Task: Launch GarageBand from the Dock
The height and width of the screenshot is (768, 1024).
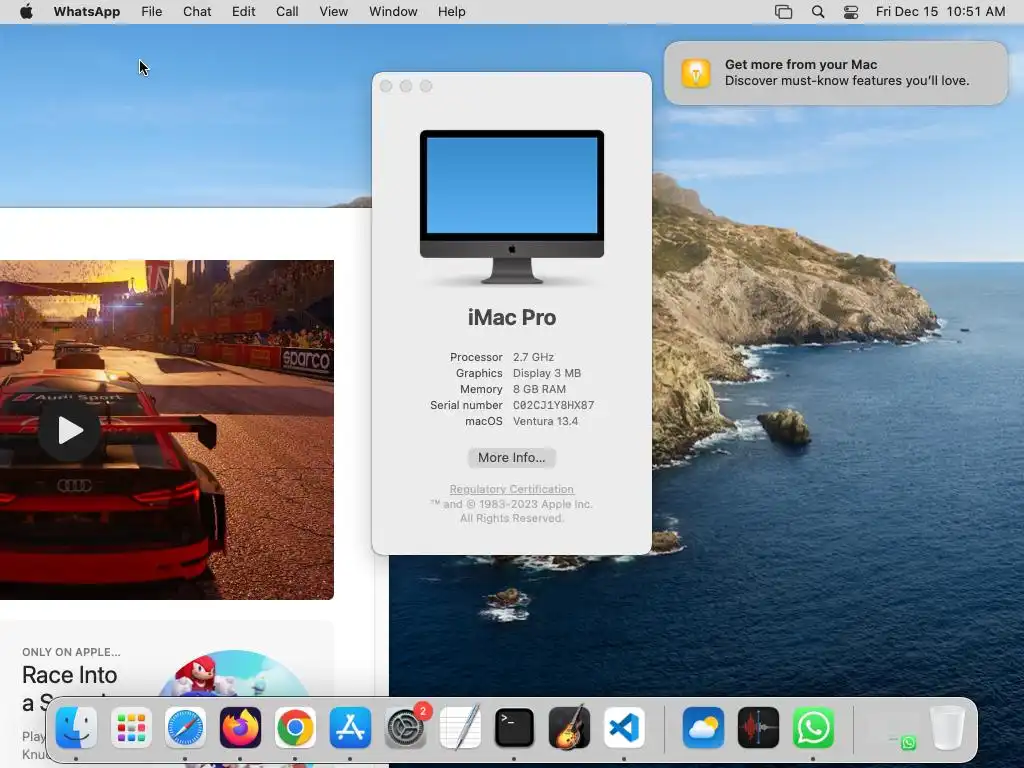Action: (569, 727)
